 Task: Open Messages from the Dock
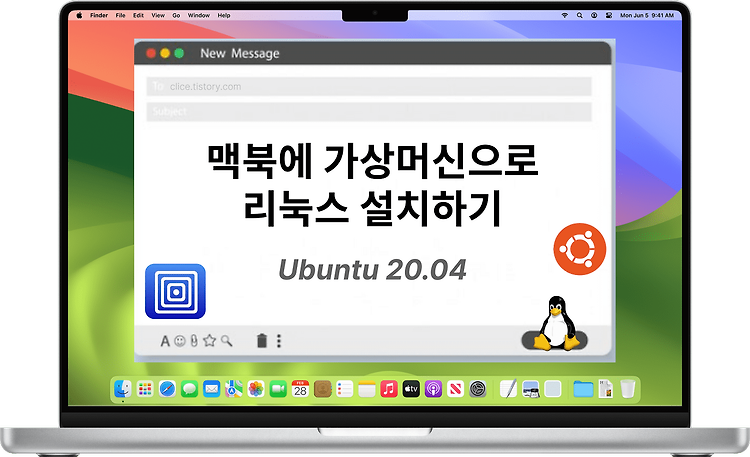pos(189,389)
